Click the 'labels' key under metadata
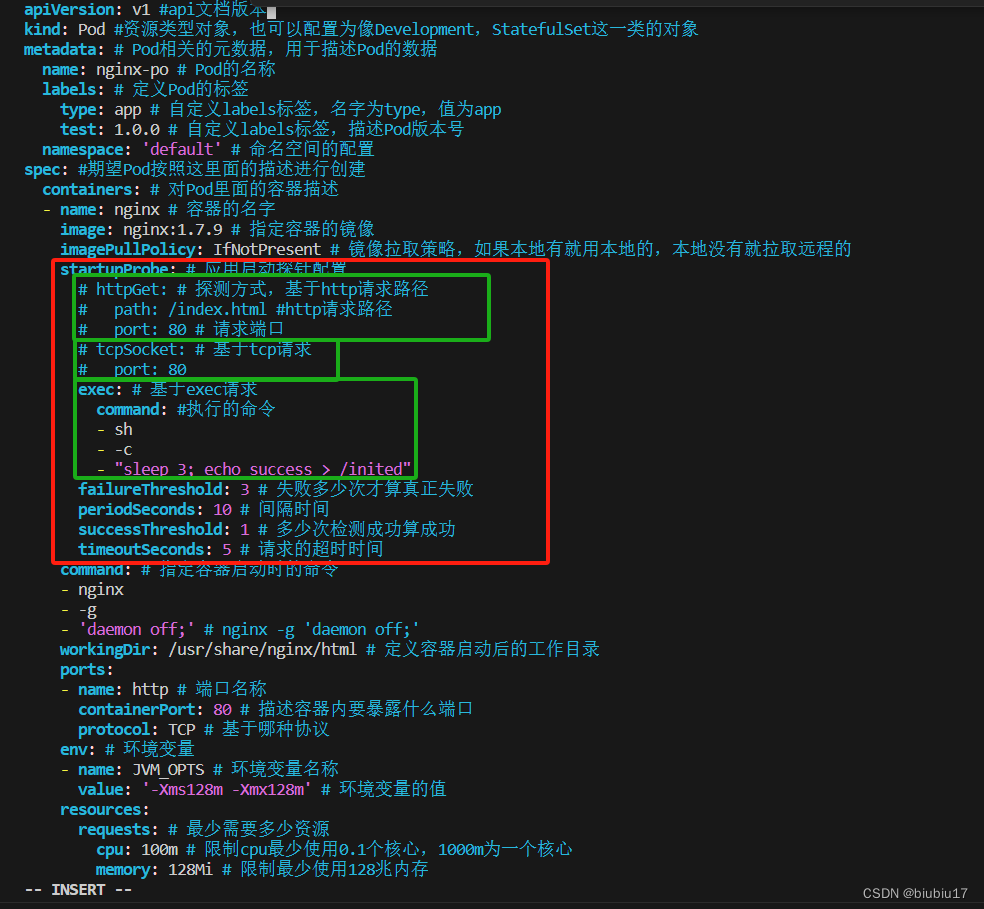This screenshot has width=984, height=909. pyautogui.click(x=68, y=90)
